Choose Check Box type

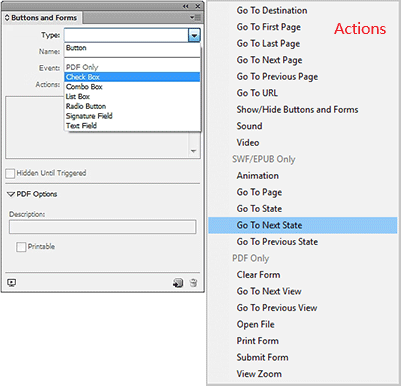tap(132, 77)
